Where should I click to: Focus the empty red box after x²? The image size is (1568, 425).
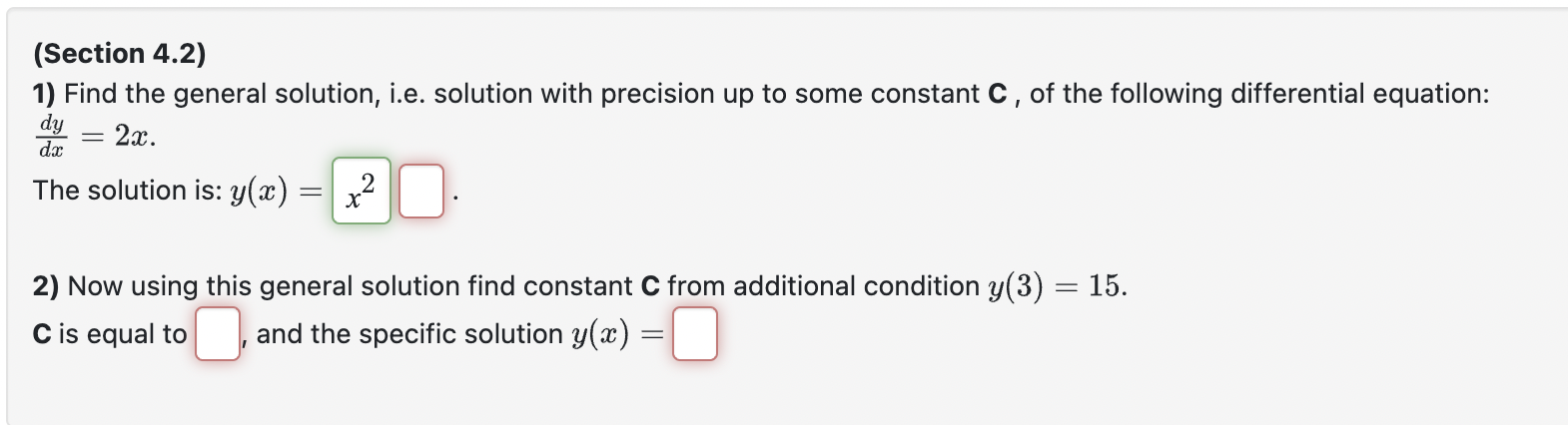421,191
